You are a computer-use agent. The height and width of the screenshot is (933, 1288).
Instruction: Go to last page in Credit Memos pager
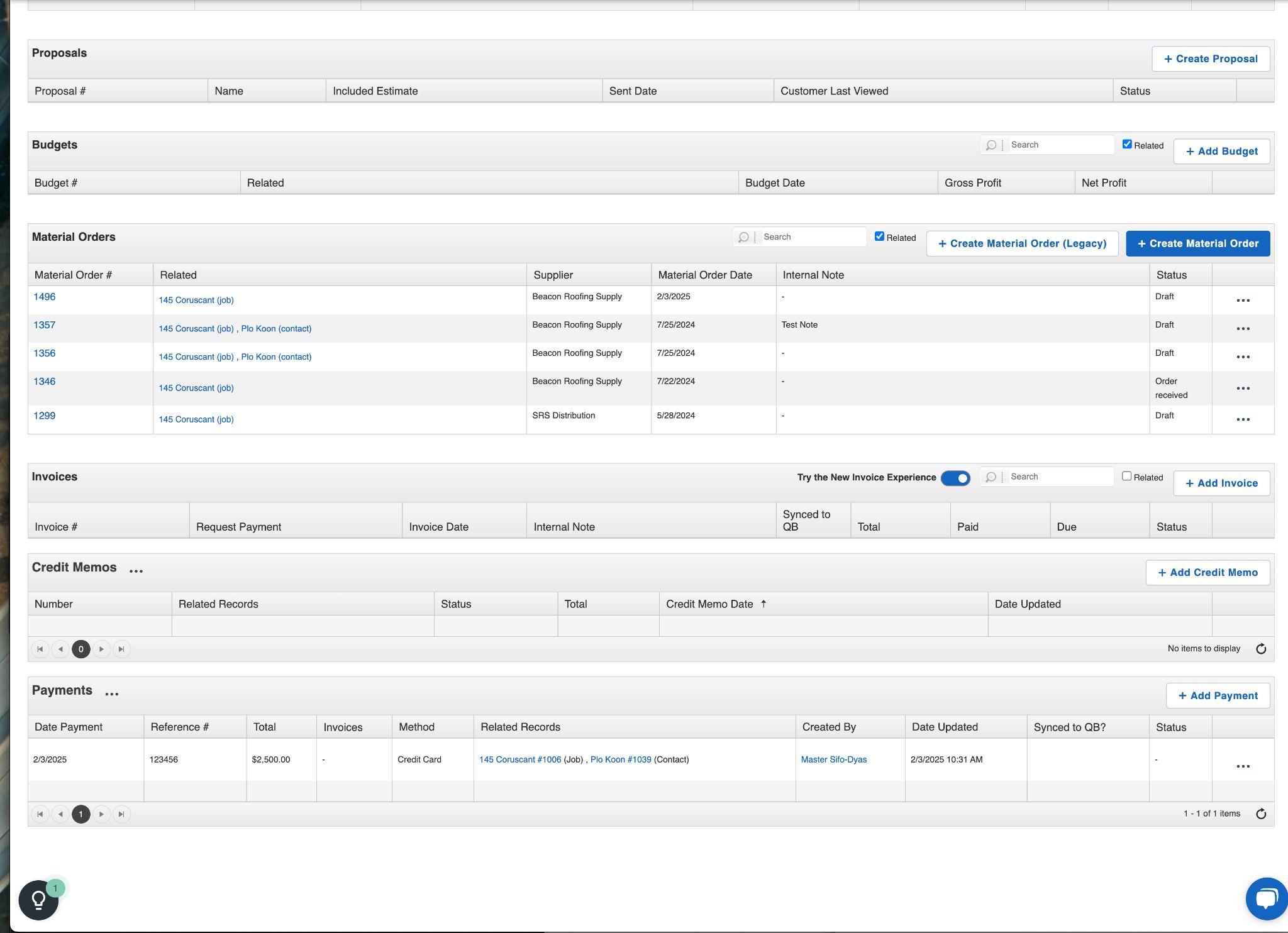pos(121,649)
